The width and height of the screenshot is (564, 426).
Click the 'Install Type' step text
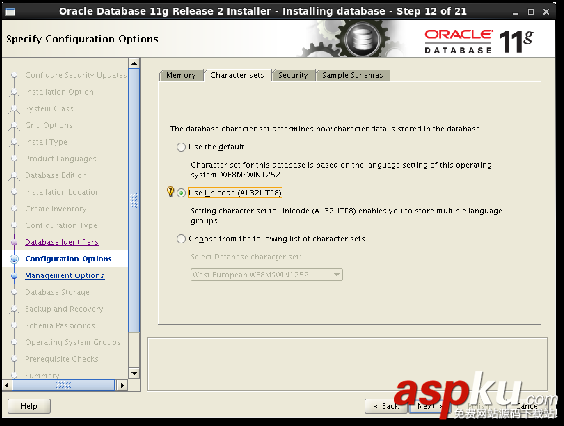point(46,142)
